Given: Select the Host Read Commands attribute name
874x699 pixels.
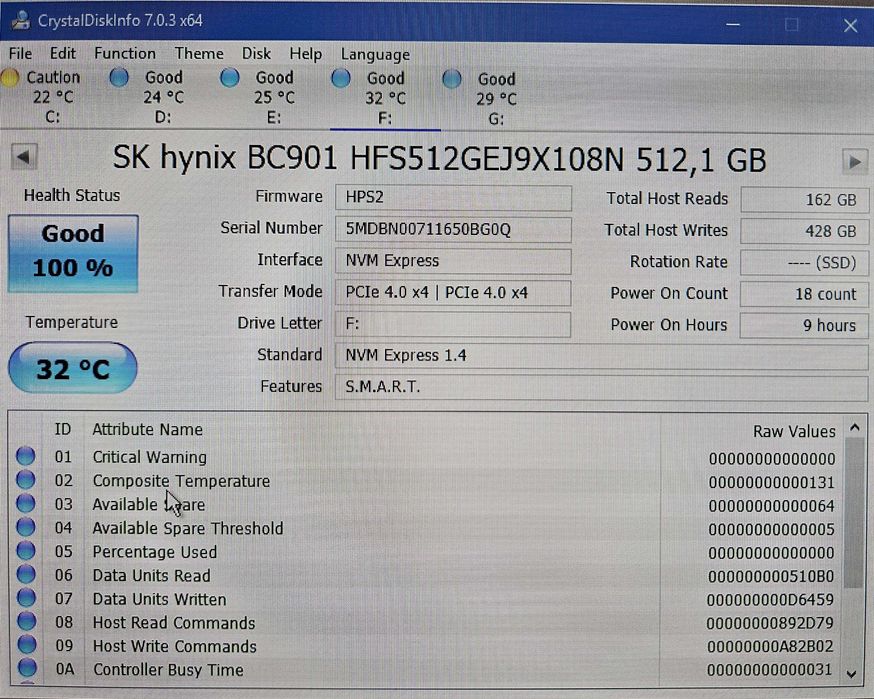Looking at the screenshot, I should pos(174,623).
